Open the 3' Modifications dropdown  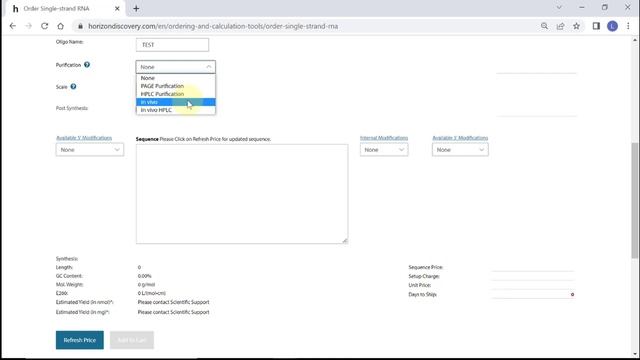pos(460,150)
